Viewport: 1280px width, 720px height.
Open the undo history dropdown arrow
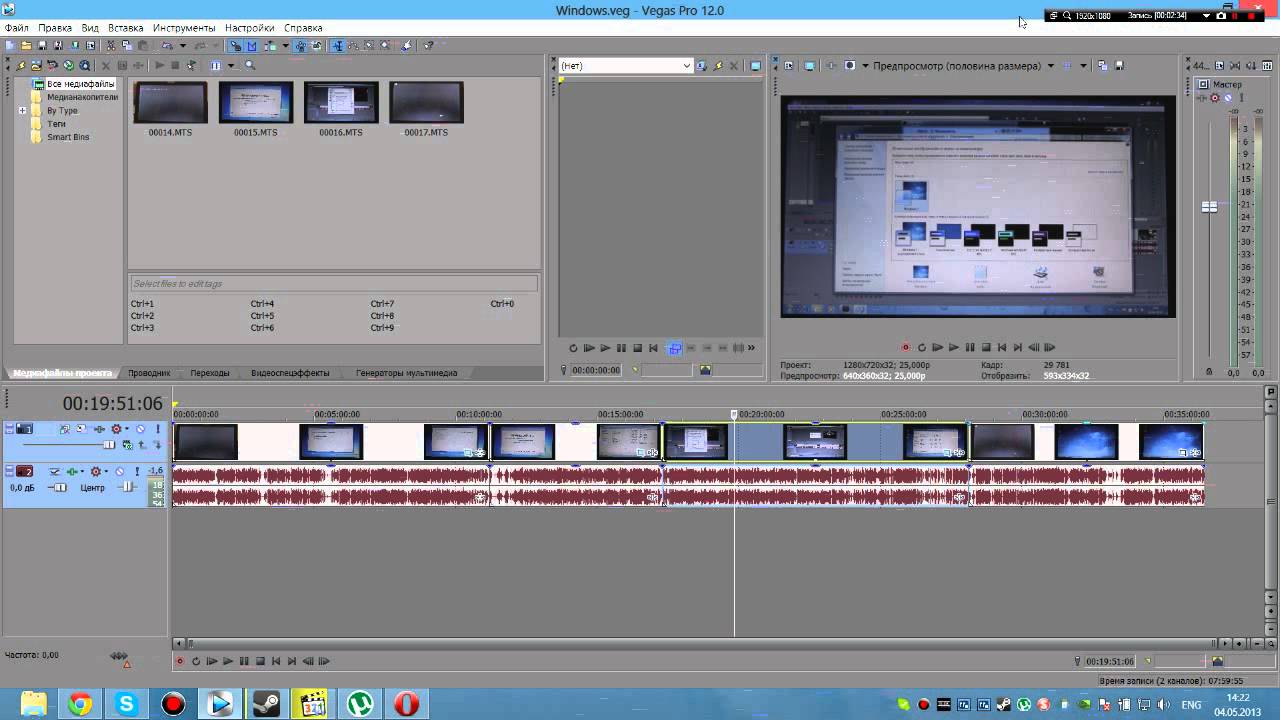[x=183, y=45]
